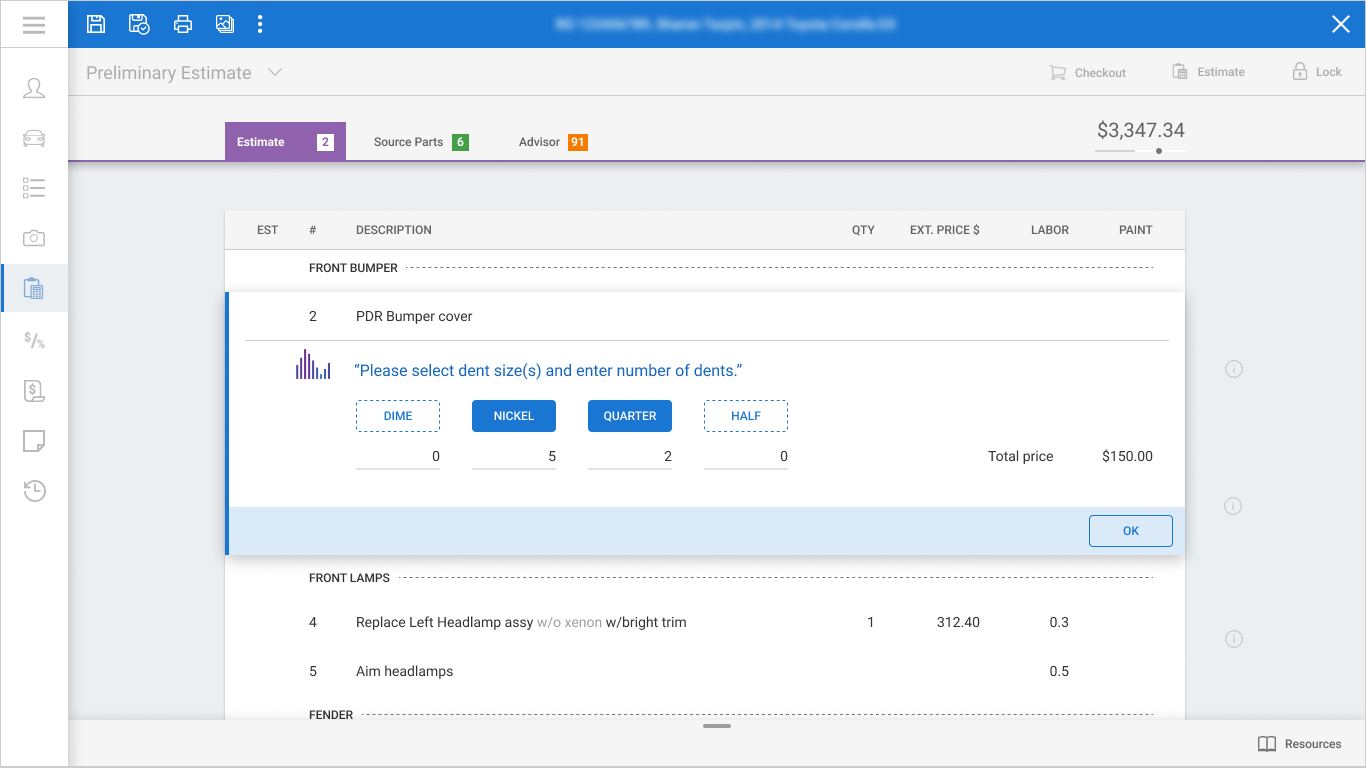Toggle the DIME dent size
The height and width of the screenshot is (768, 1366).
(x=398, y=416)
